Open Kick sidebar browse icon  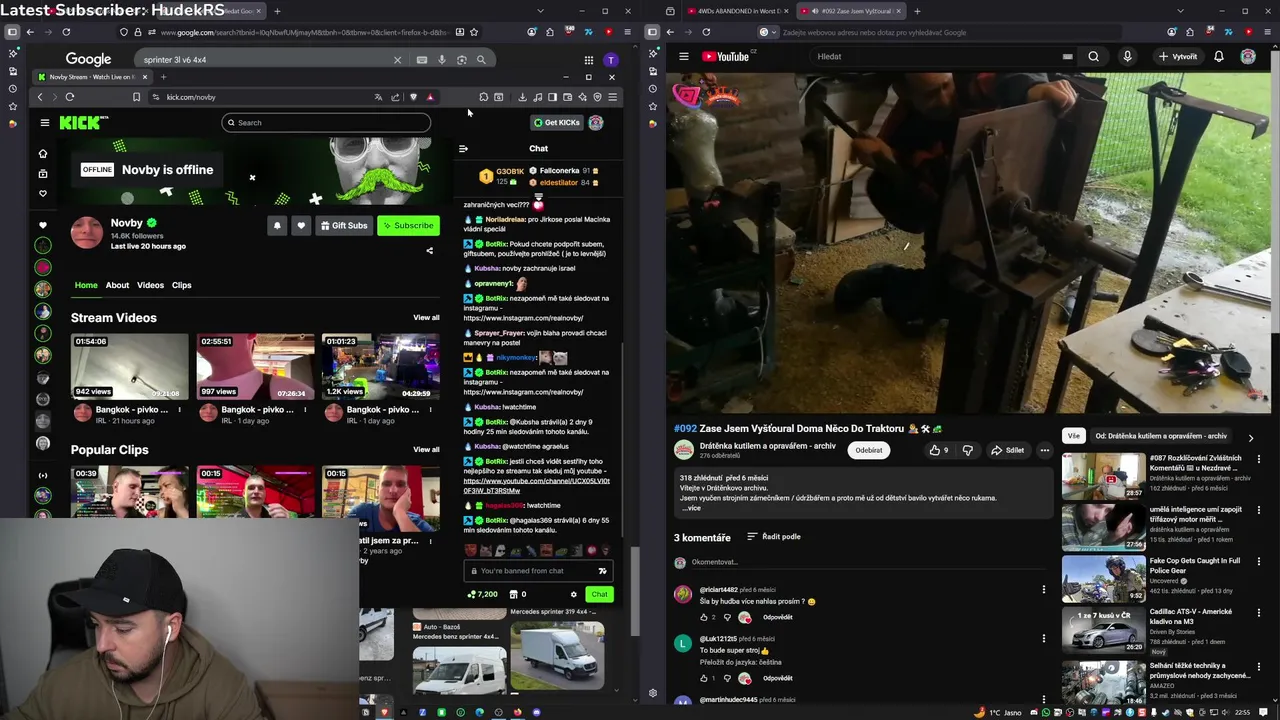click(x=42, y=173)
